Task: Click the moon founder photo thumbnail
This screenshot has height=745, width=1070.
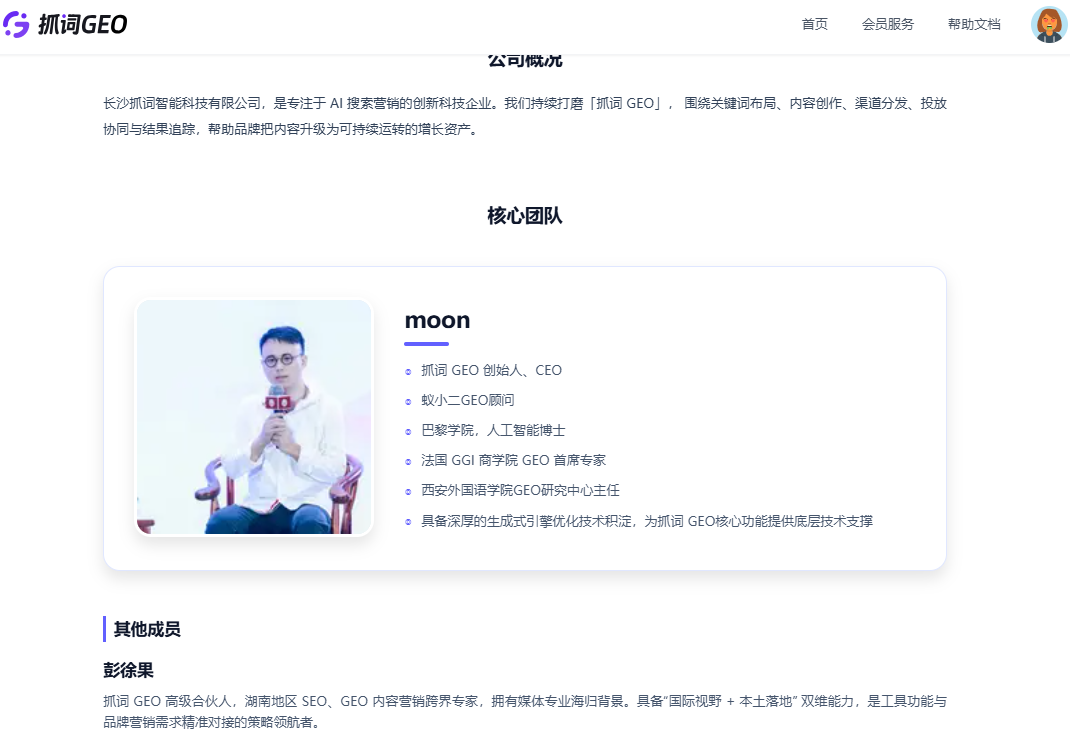Action: [x=255, y=417]
